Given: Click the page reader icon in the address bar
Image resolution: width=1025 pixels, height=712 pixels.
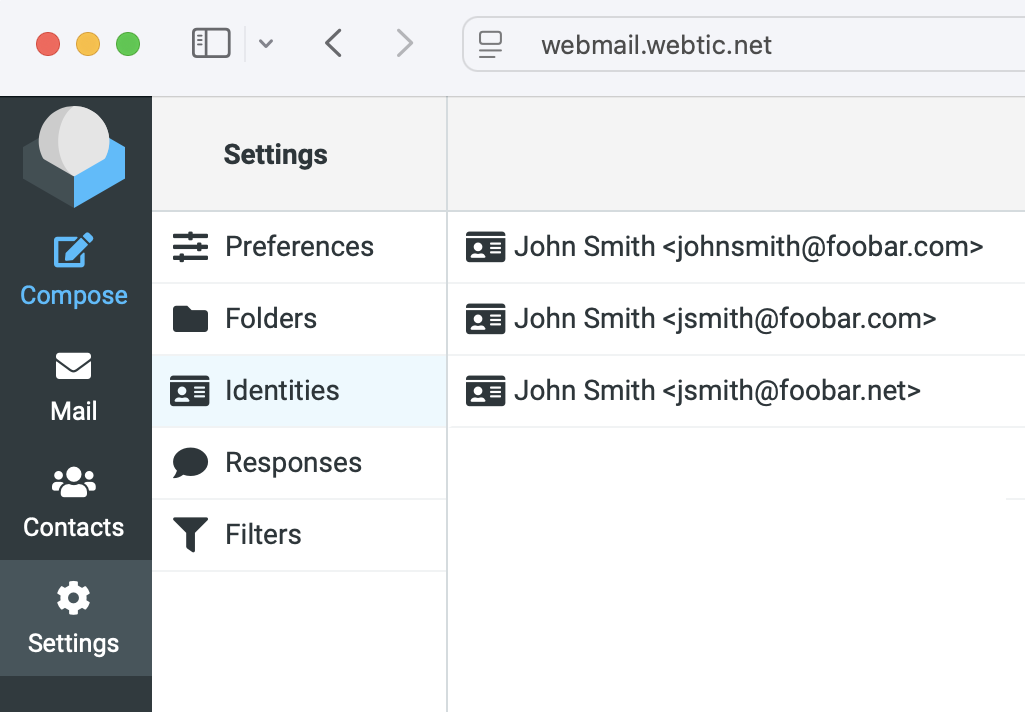Looking at the screenshot, I should (490, 44).
